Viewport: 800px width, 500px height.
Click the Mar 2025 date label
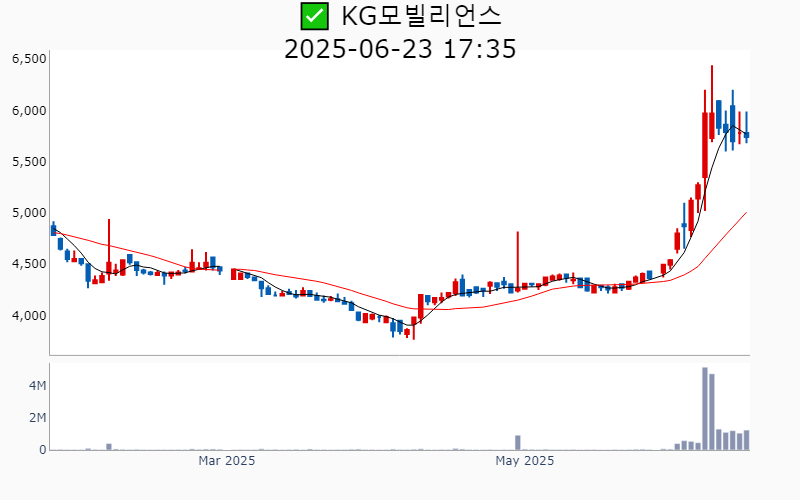point(227,461)
